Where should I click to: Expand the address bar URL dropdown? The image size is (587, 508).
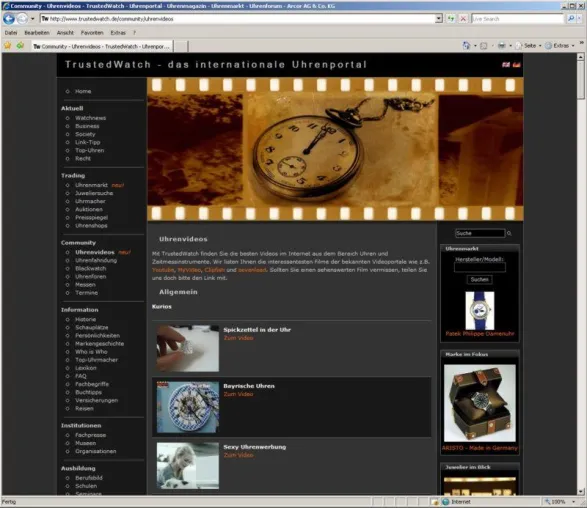click(x=439, y=18)
